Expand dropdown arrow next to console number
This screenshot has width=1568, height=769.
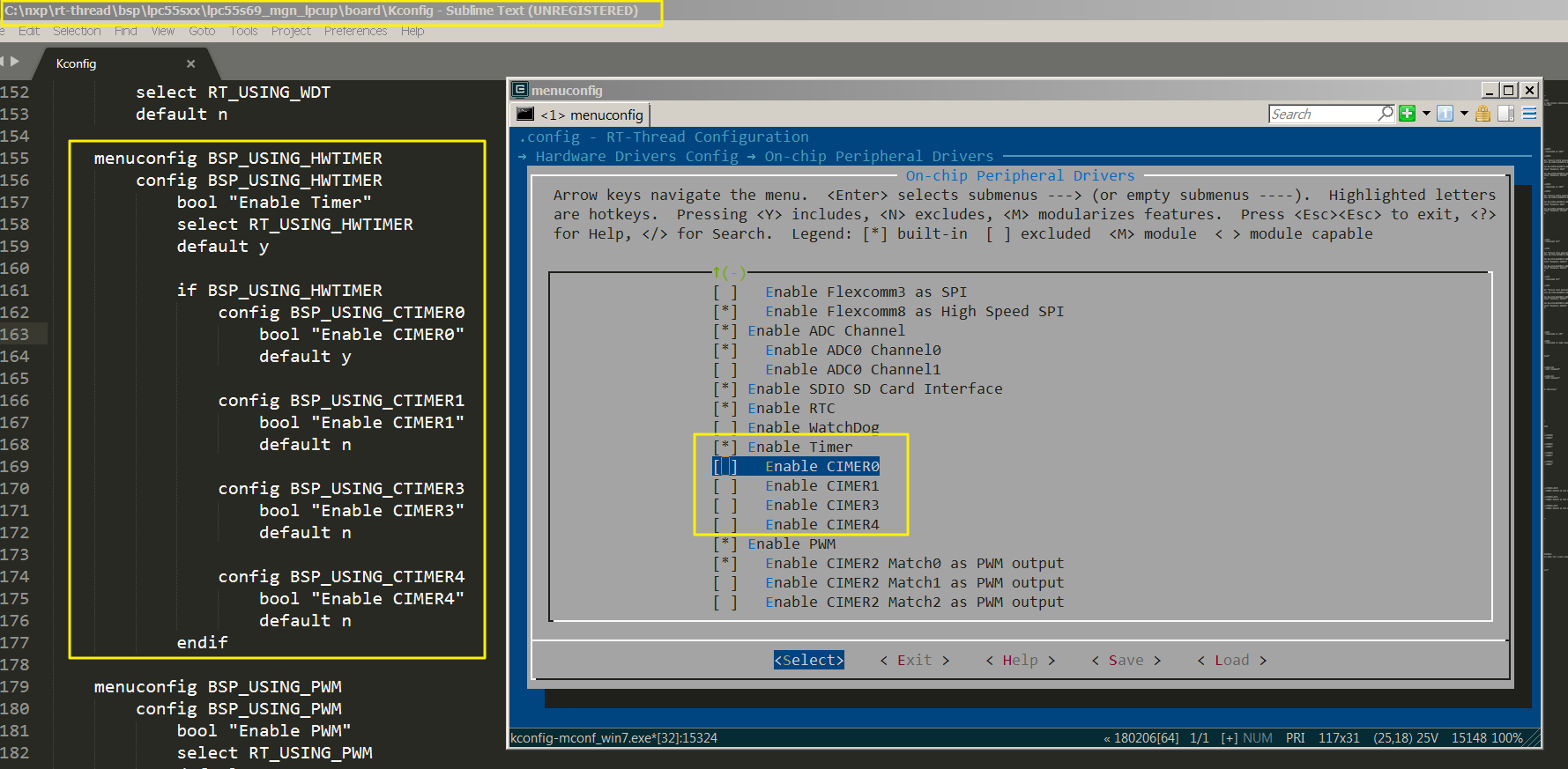[x=1464, y=114]
